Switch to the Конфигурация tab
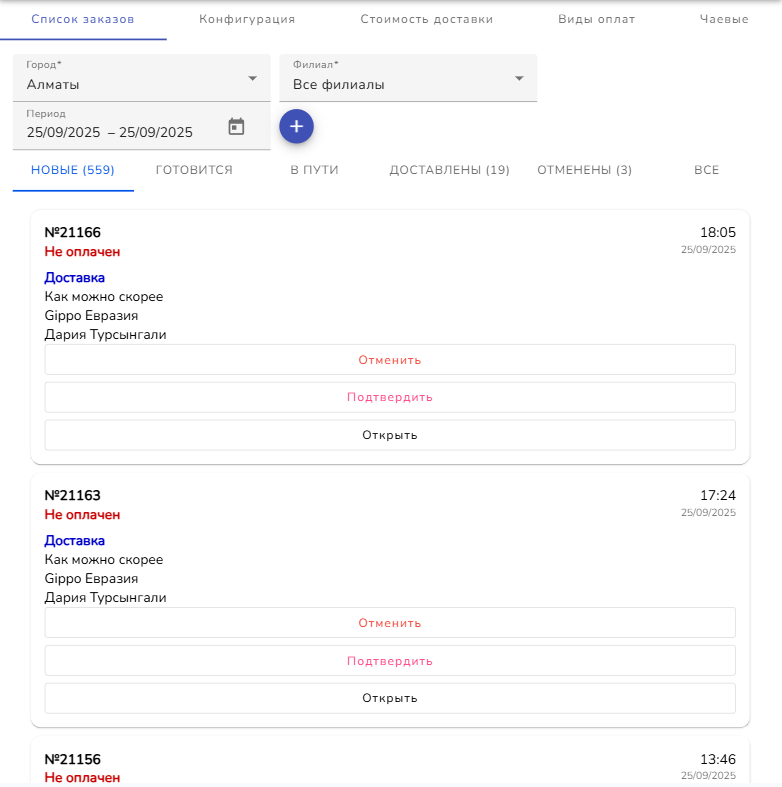This screenshot has width=782, height=787. [x=247, y=19]
